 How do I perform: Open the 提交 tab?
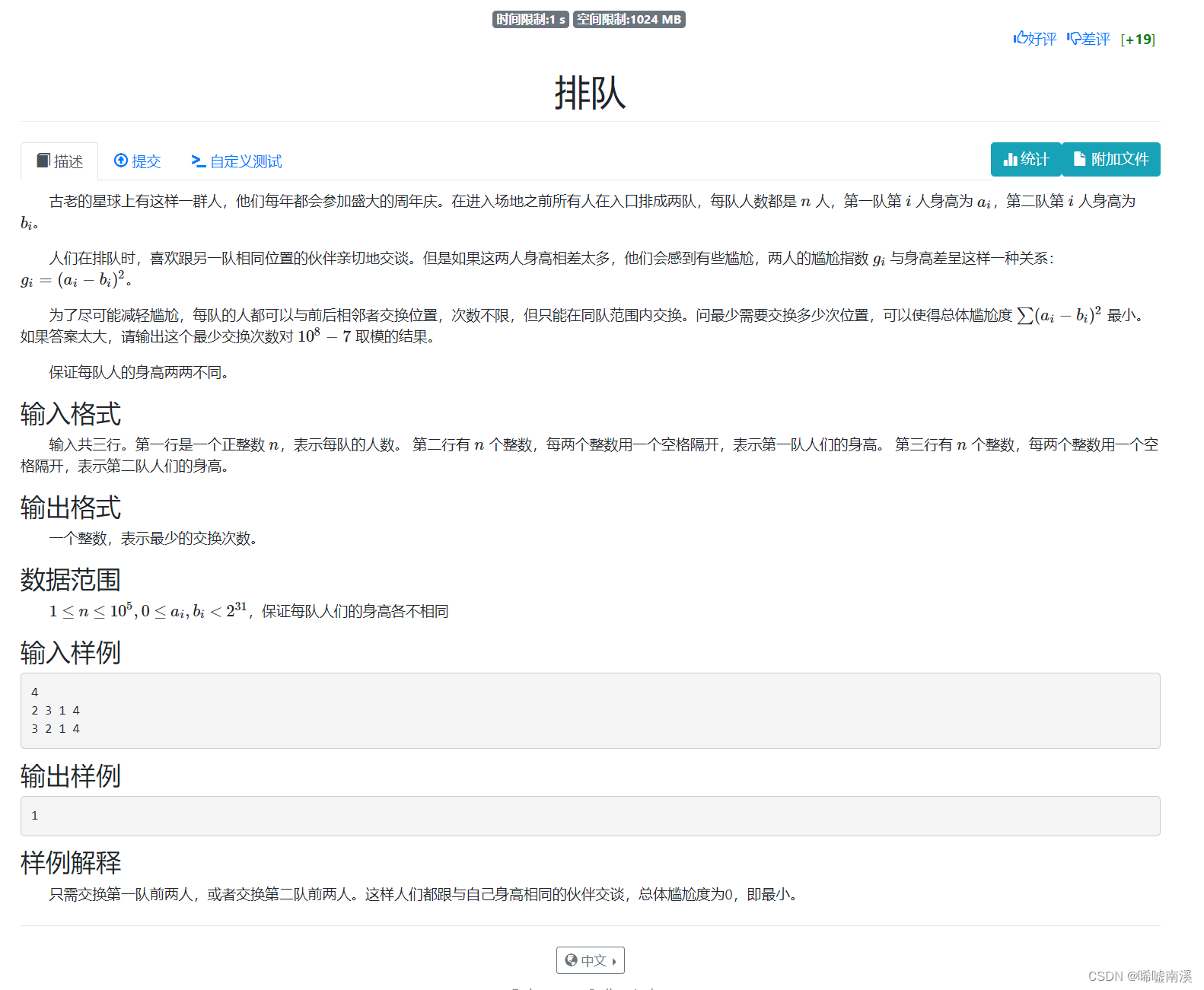pos(137,161)
